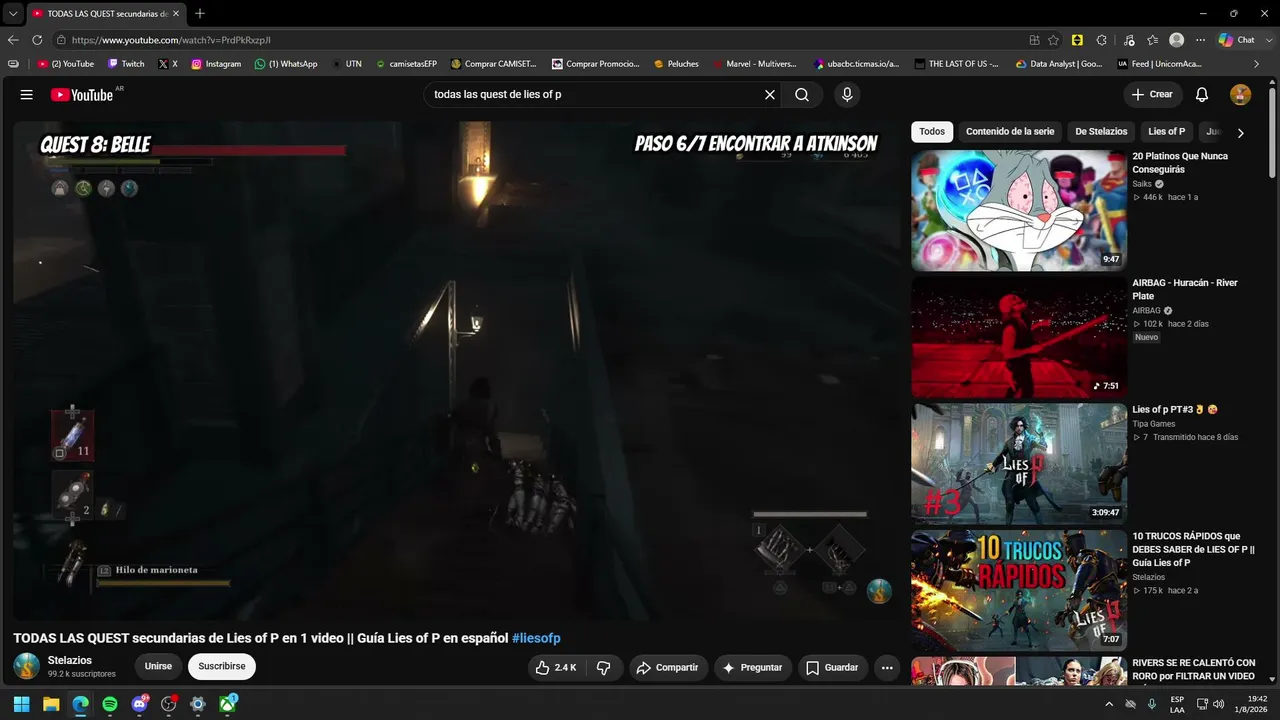Go back with the browser back arrow
Viewport: 1280px width, 720px height.
coord(13,40)
